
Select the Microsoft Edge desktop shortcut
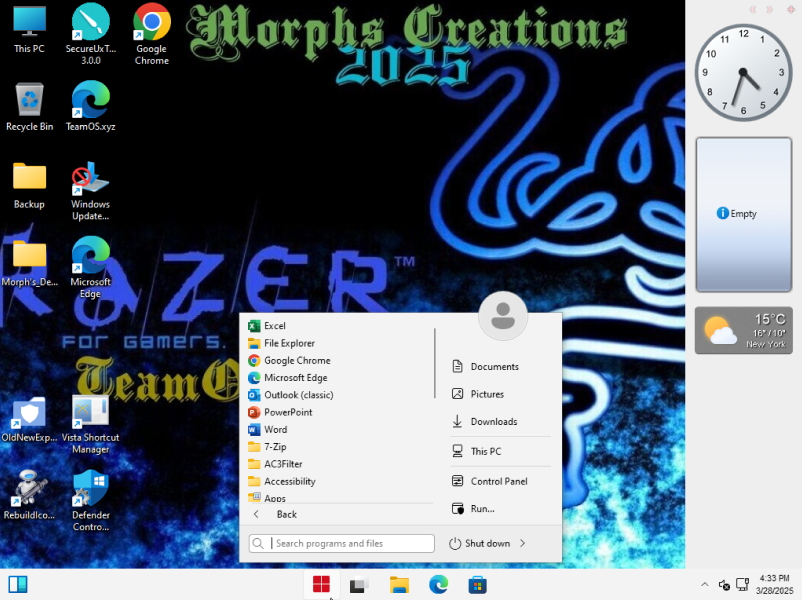click(91, 268)
